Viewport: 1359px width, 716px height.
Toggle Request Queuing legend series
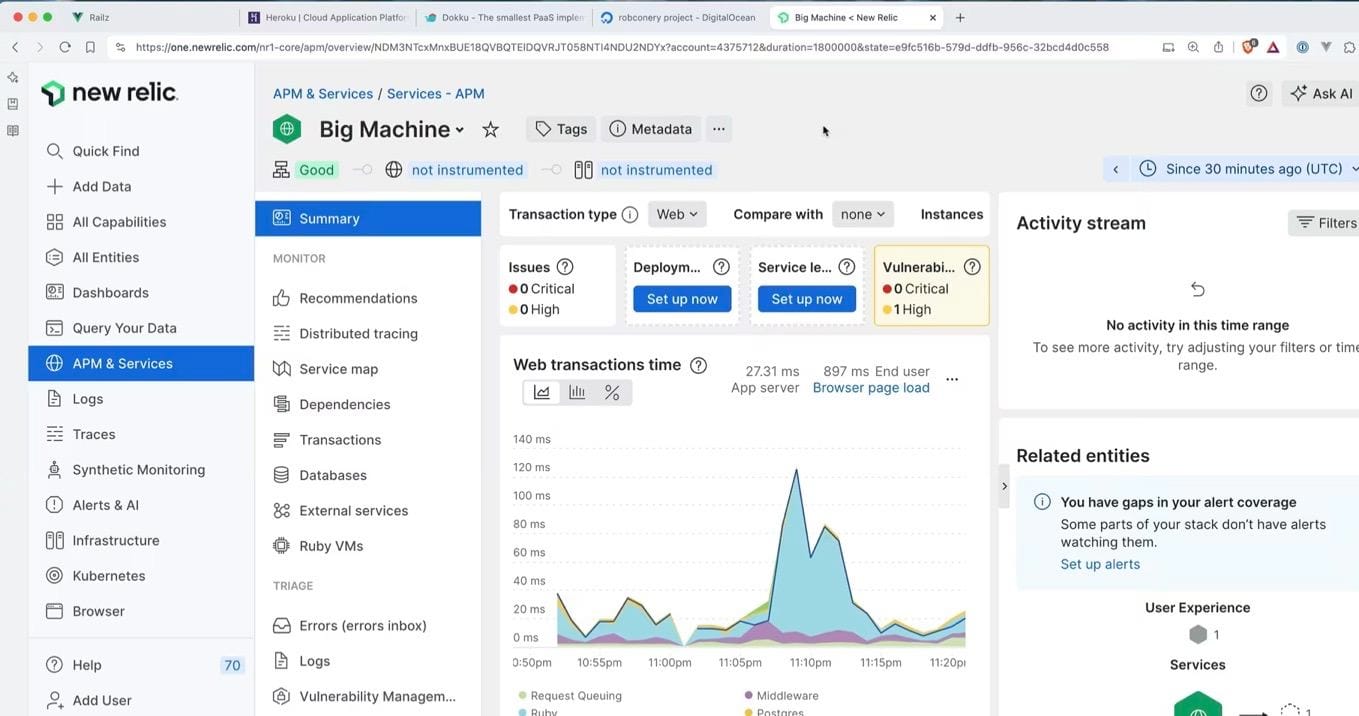575,695
